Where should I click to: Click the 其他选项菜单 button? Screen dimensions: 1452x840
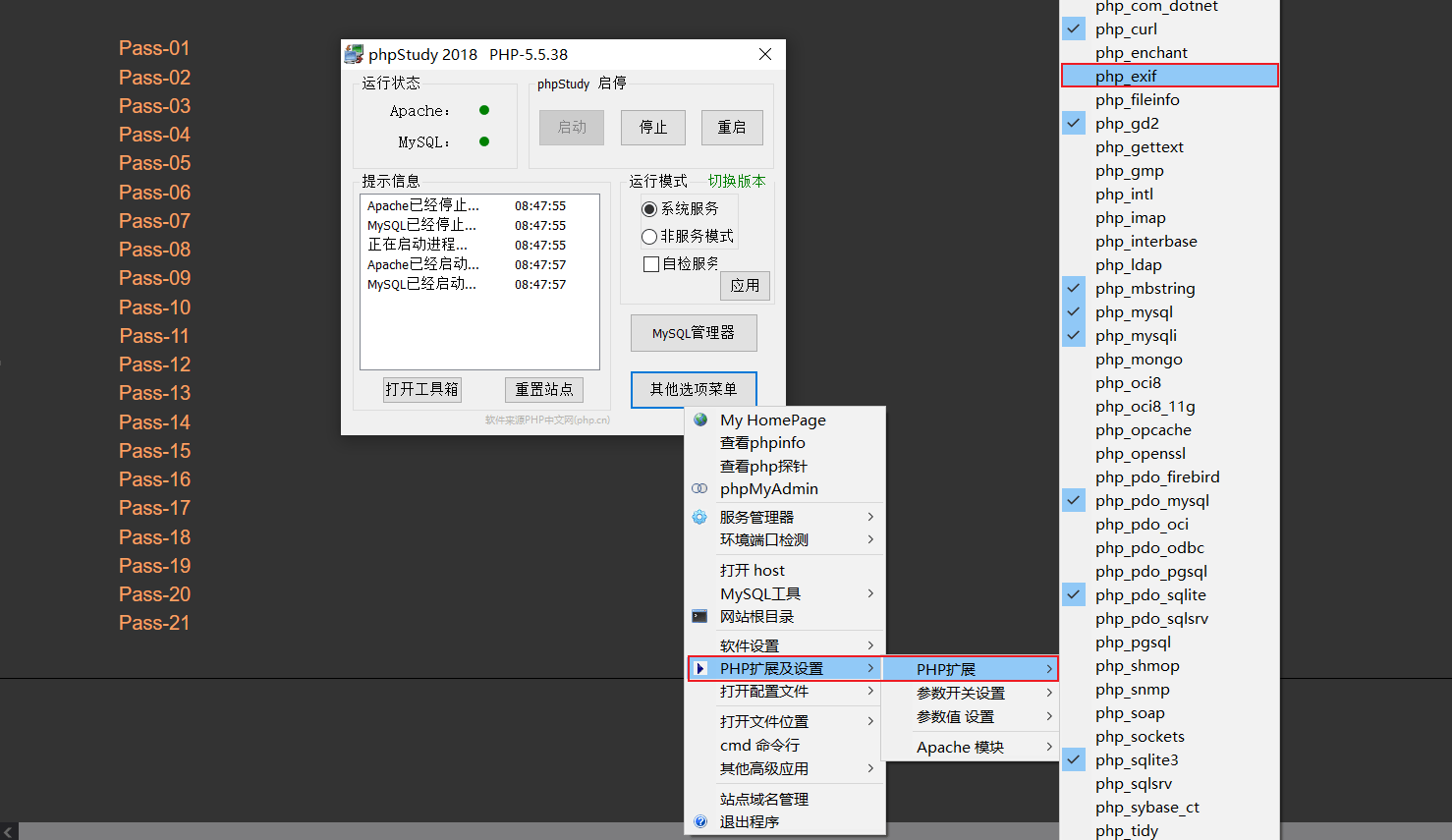click(694, 390)
